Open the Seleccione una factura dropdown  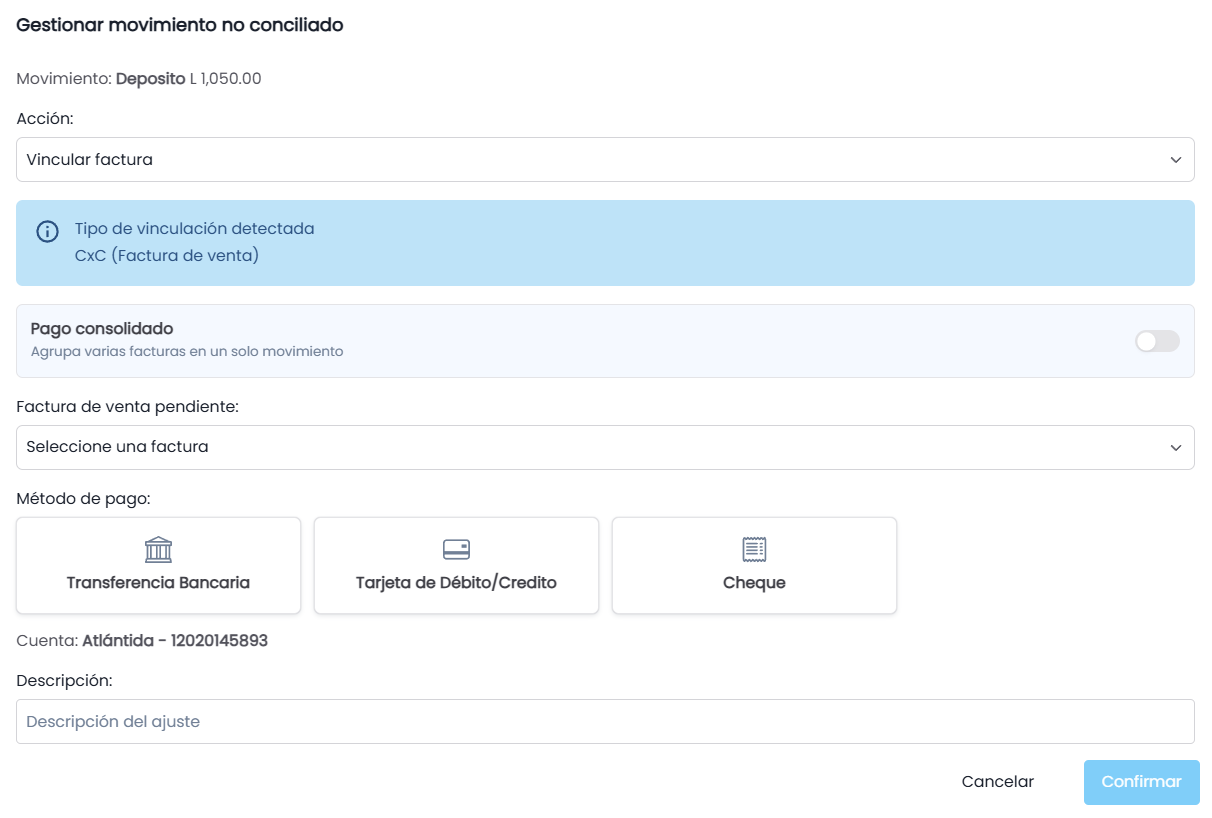(x=605, y=447)
